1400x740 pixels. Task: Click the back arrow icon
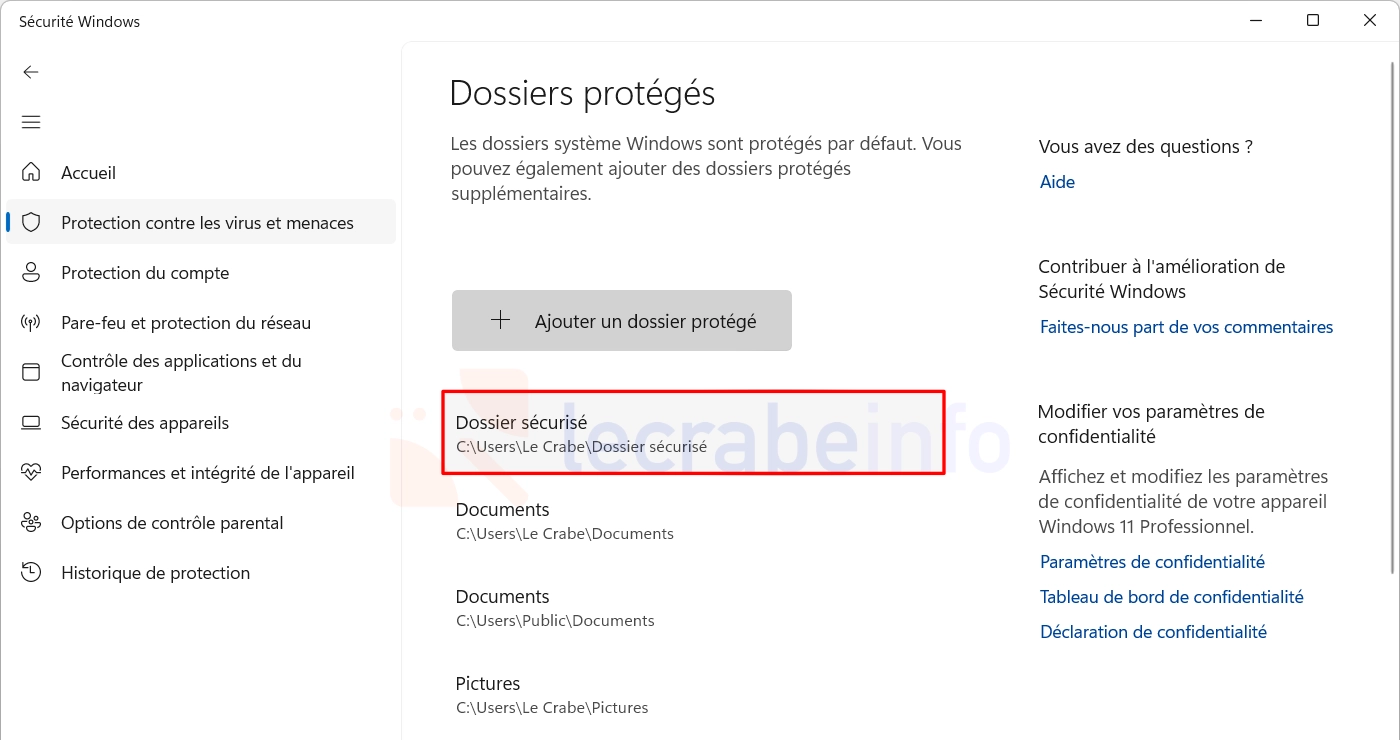[31, 72]
